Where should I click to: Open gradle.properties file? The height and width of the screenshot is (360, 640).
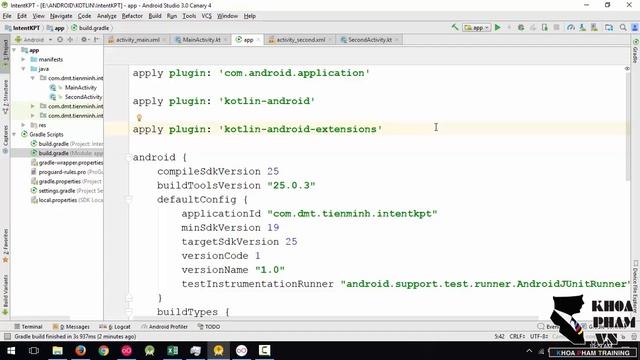[x=67, y=181]
